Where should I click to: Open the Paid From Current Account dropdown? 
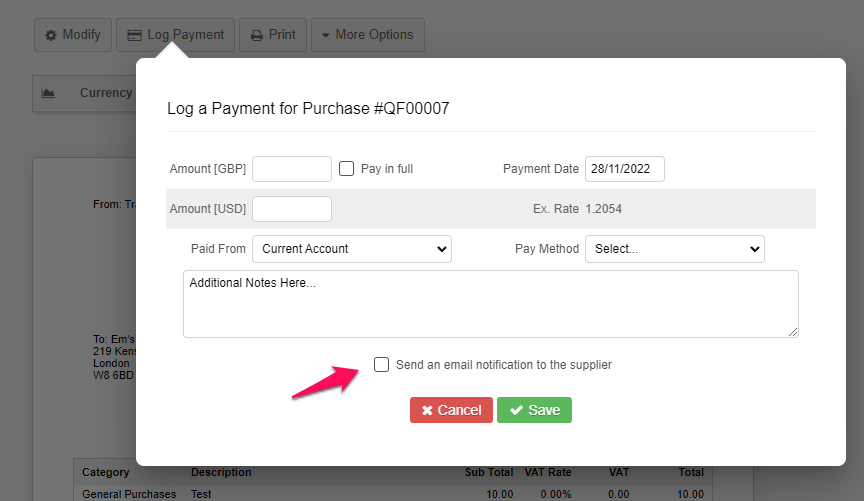pyautogui.click(x=352, y=249)
